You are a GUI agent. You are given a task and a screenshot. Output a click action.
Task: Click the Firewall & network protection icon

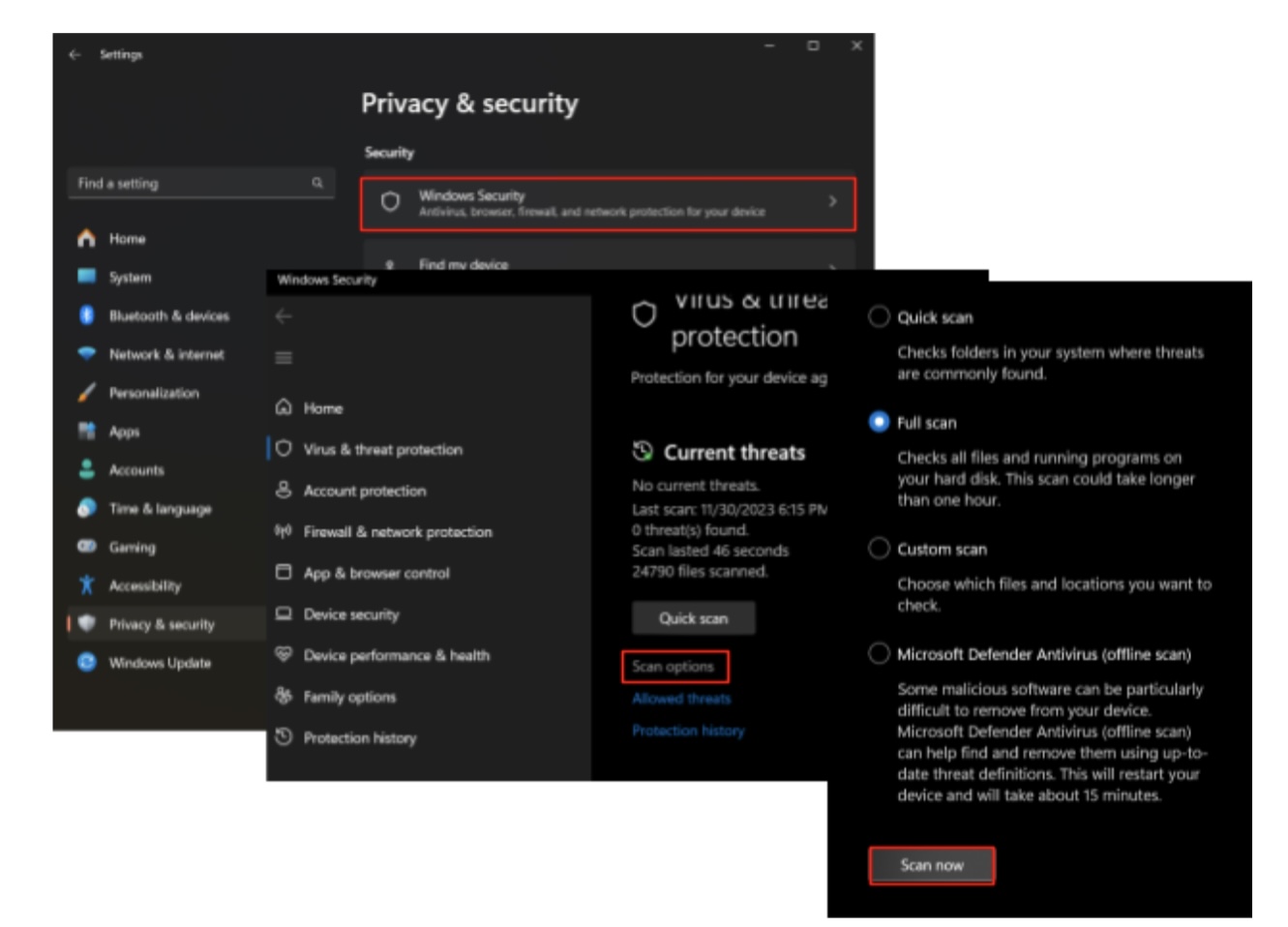[284, 531]
